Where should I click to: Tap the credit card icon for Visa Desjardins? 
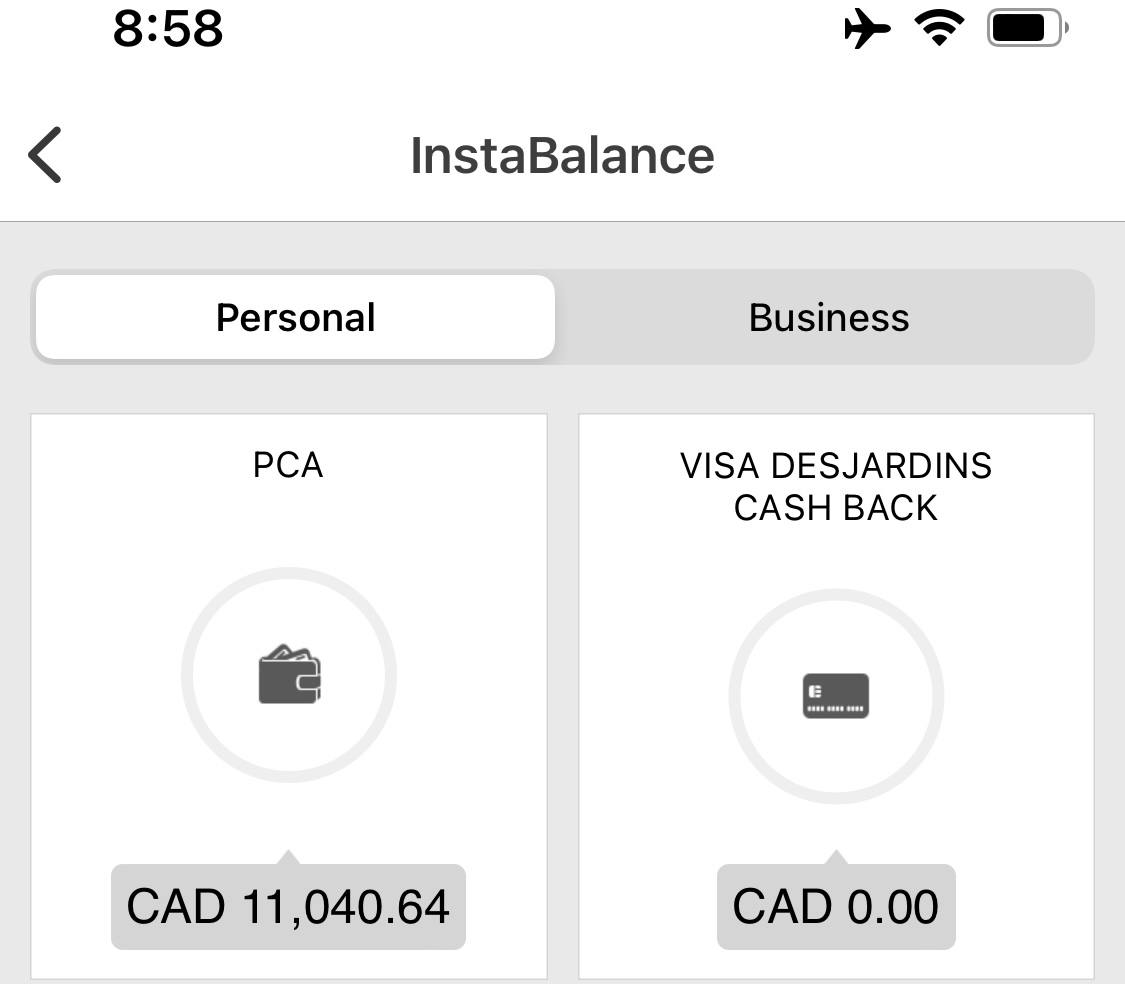pos(836,695)
